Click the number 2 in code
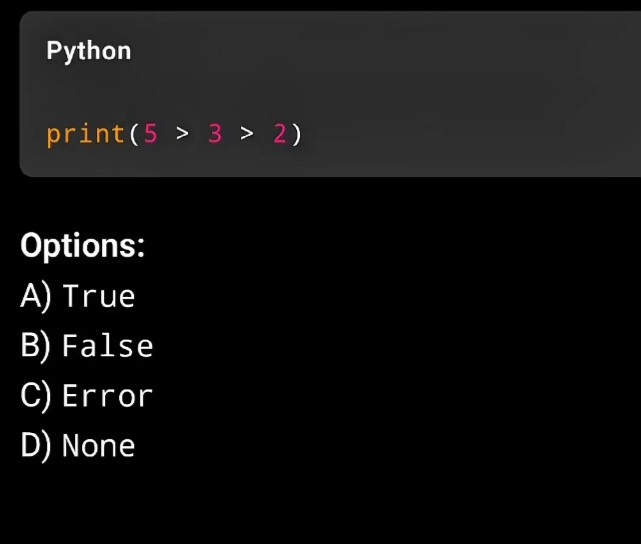The height and width of the screenshot is (544, 641). (x=279, y=133)
